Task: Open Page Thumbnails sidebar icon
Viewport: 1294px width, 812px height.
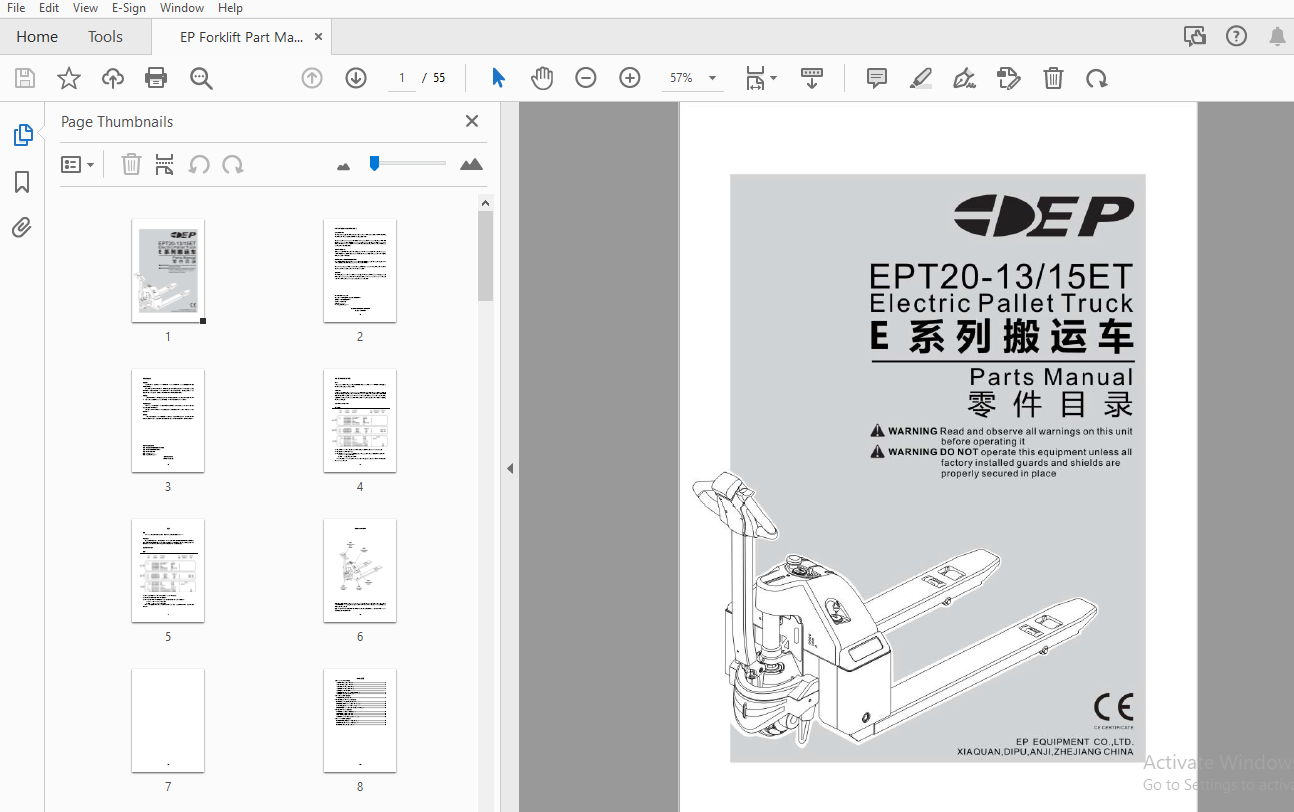Action: tap(22, 135)
